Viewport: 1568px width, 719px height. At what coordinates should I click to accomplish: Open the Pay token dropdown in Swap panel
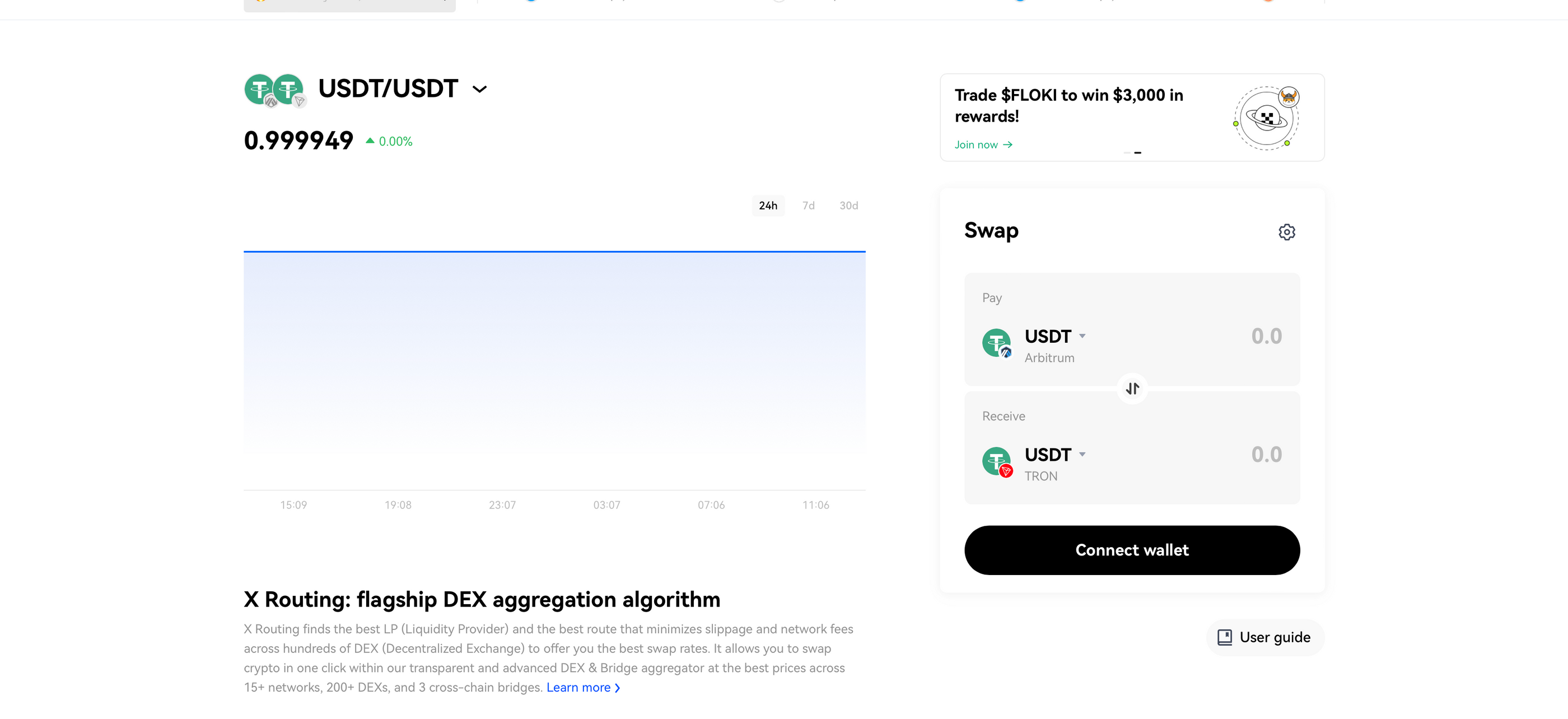tap(1082, 335)
